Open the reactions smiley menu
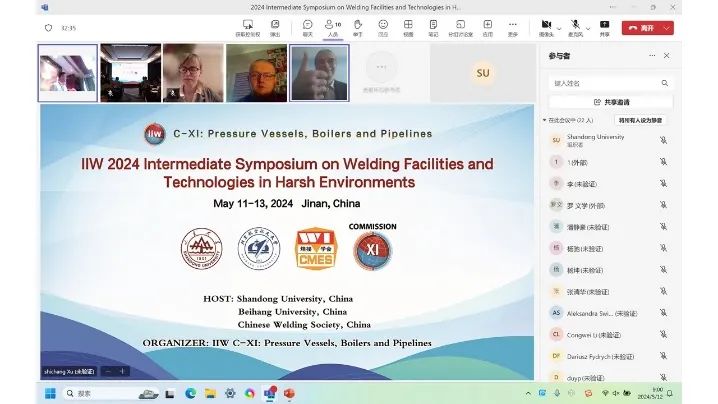The width and height of the screenshot is (718, 404). [x=383, y=25]
